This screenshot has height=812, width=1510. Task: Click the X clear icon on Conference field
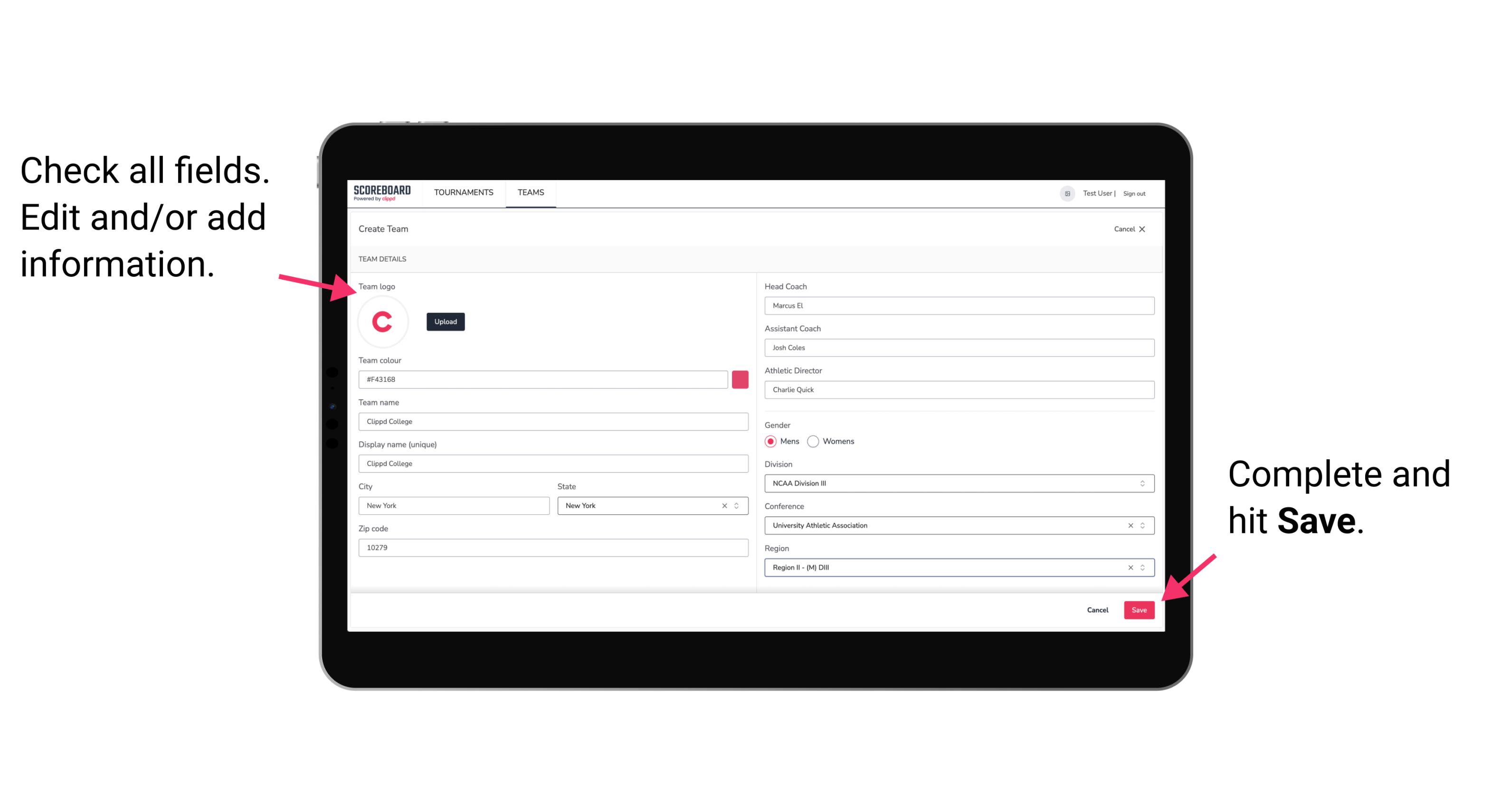[x=1127, y=525]
